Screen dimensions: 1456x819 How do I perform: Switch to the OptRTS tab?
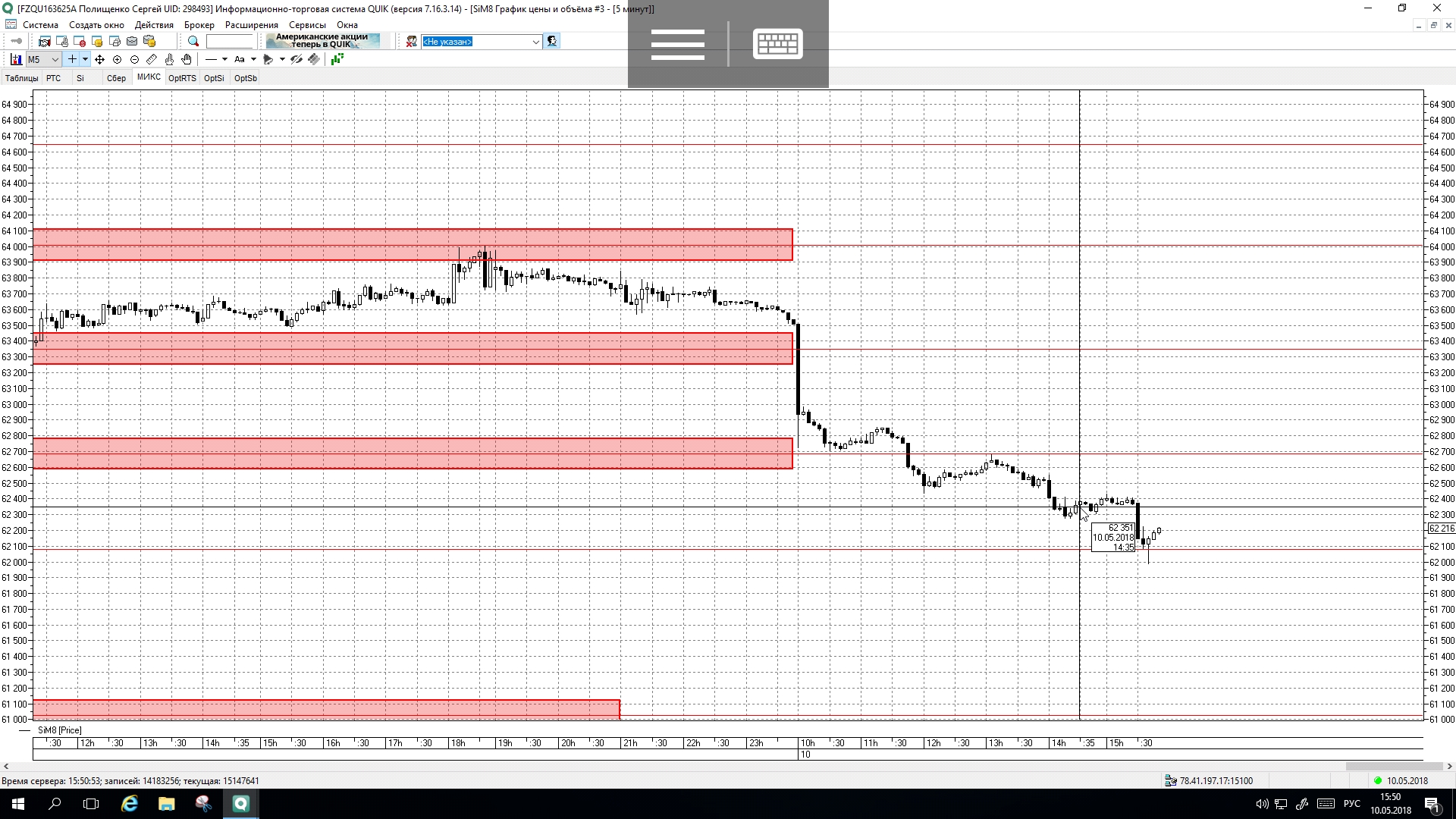tap(182, 78)
